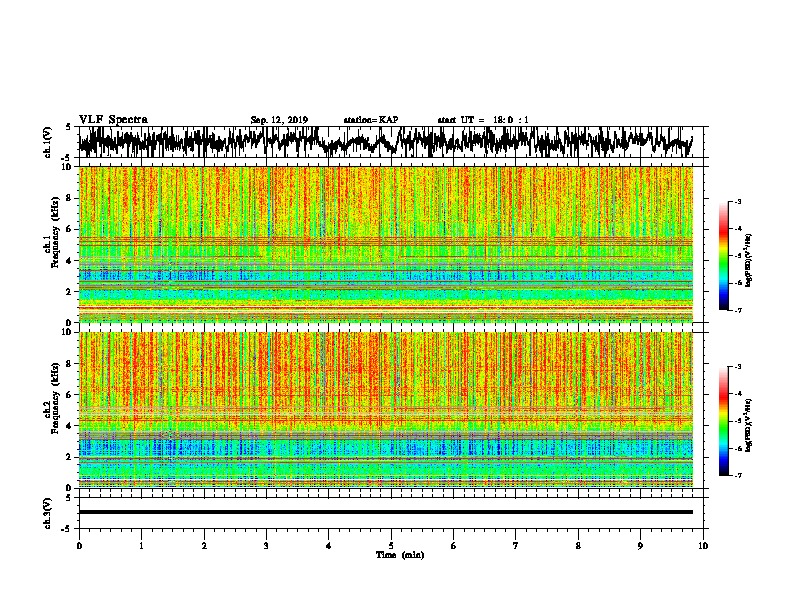792x612 pixels.
Task: Click the ch.1 color scale bar
Action: tap(723, 256)
